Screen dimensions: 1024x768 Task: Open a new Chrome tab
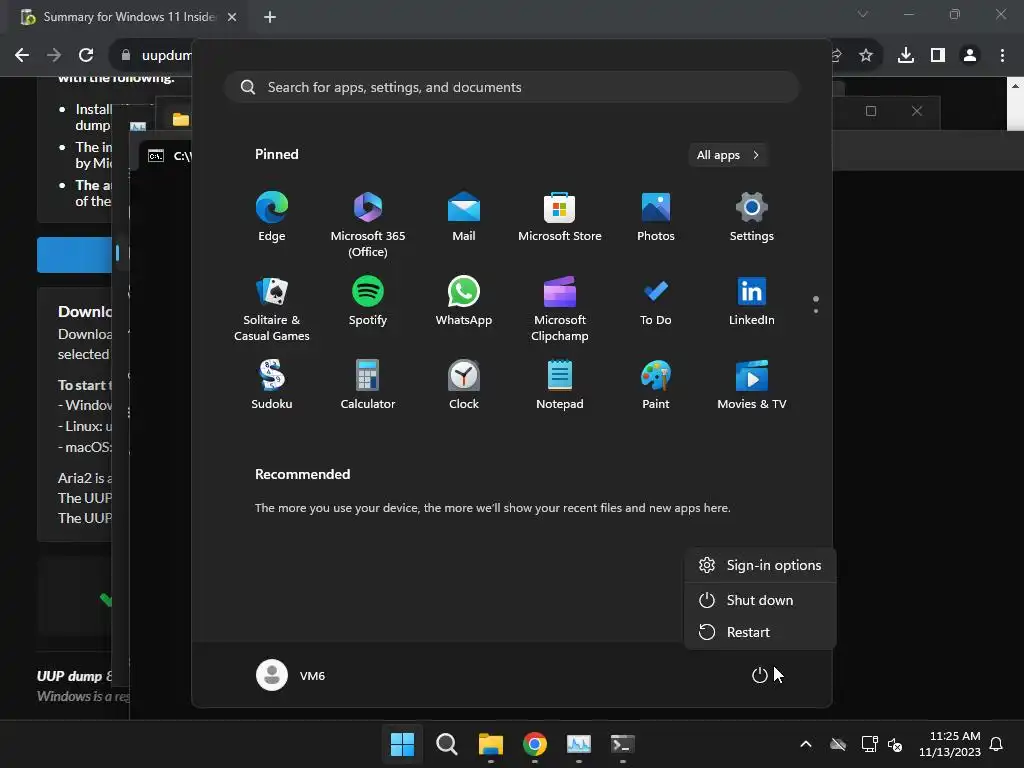(270, 17)
